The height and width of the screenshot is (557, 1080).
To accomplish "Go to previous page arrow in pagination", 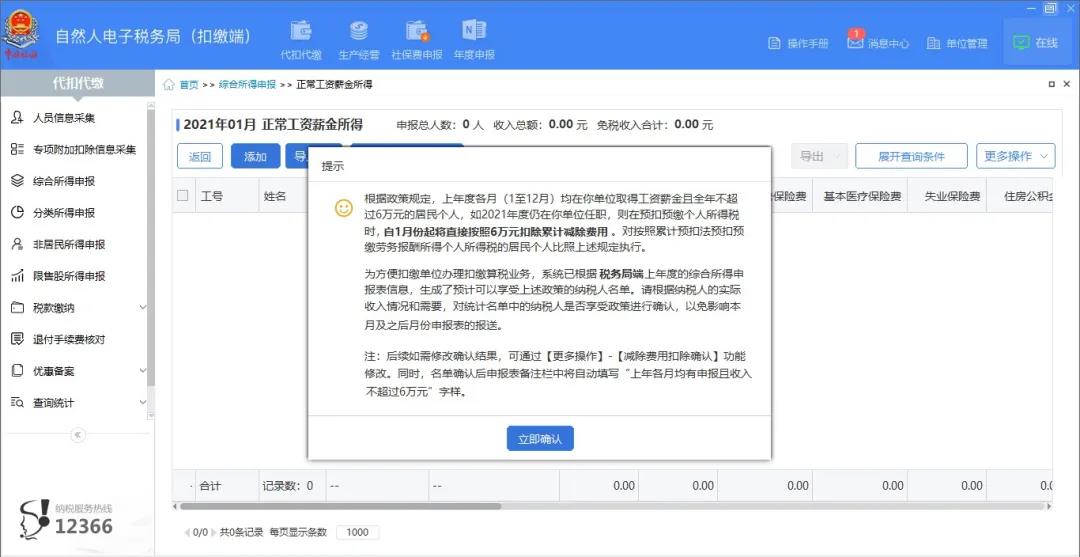I will click(x=187, y=532).
